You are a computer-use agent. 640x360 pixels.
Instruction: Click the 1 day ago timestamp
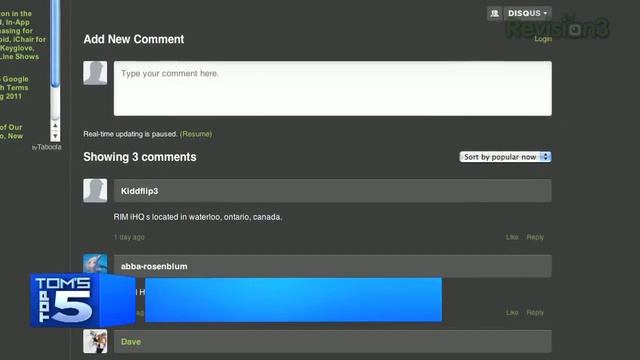coord(129,237)
